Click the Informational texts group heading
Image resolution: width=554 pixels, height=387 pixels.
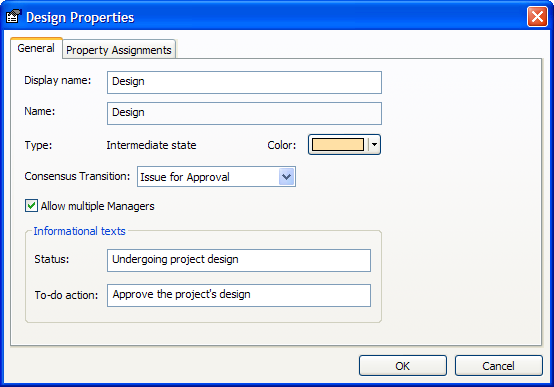pos(79,231)
